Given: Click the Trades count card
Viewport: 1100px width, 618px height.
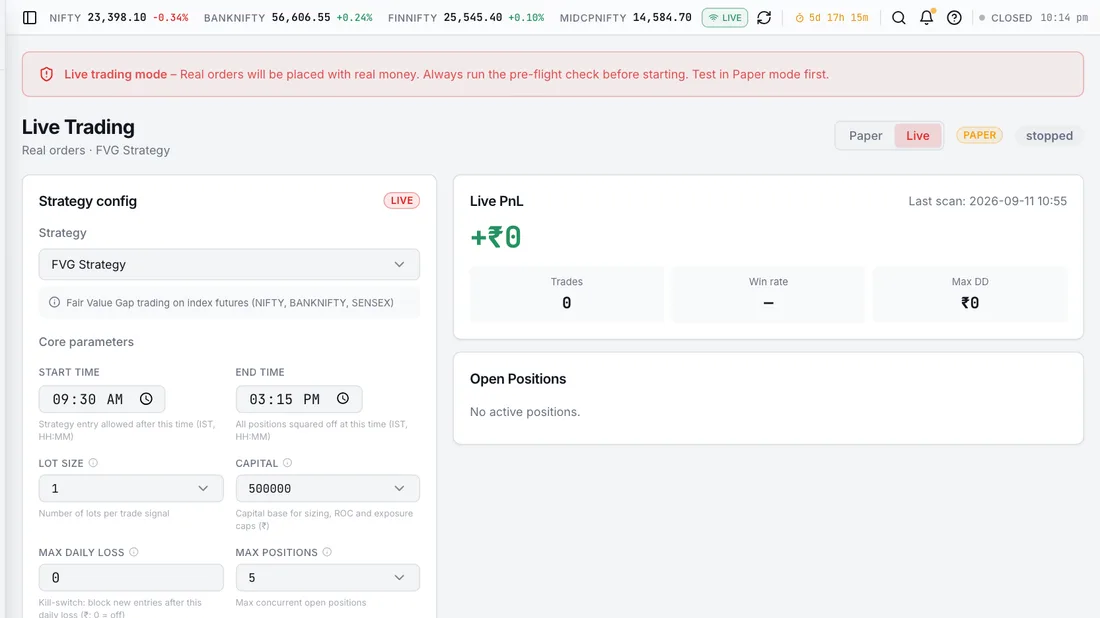Looking at the screenshot, I should point(567,294).
